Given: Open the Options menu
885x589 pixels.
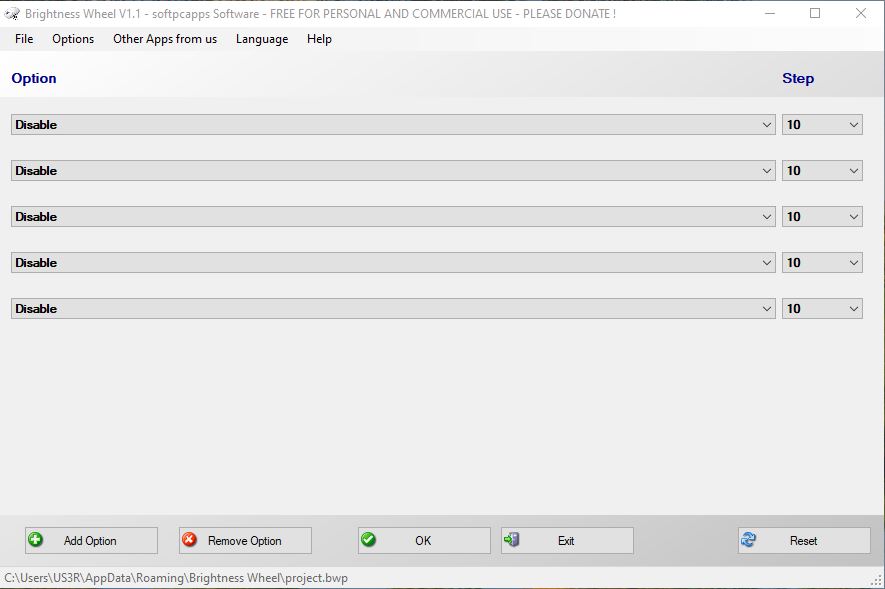Looking at the screenshot, I should pyautogui.click(x=73, y=39).
